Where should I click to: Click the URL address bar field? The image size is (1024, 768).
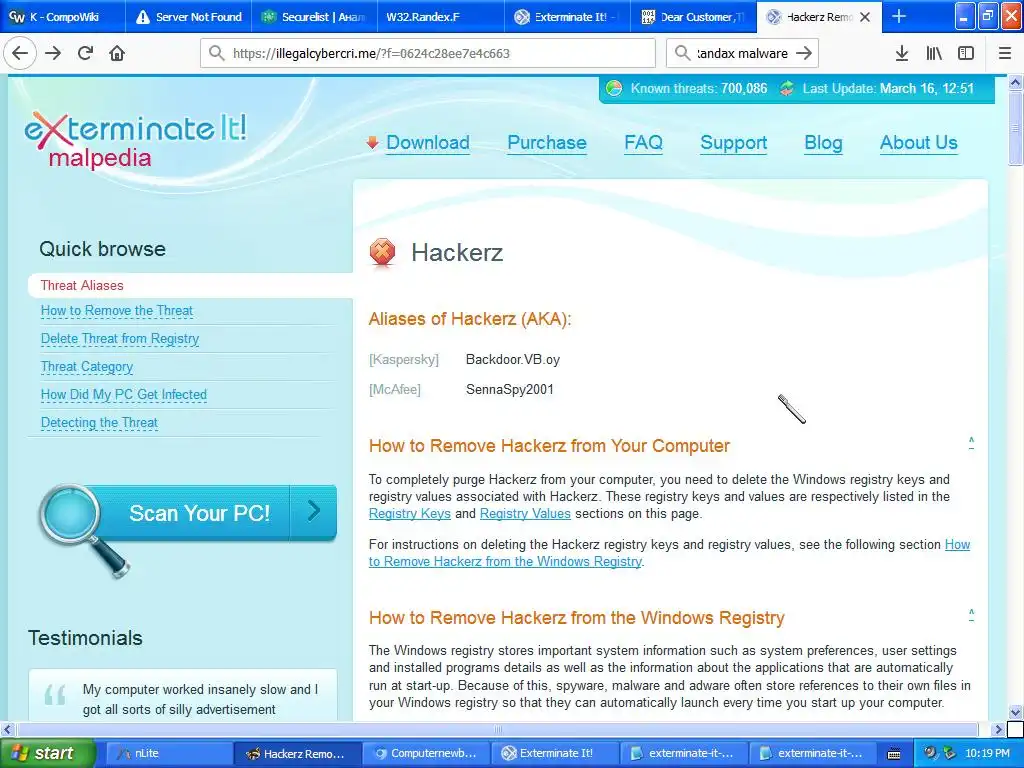click(428, 54)
